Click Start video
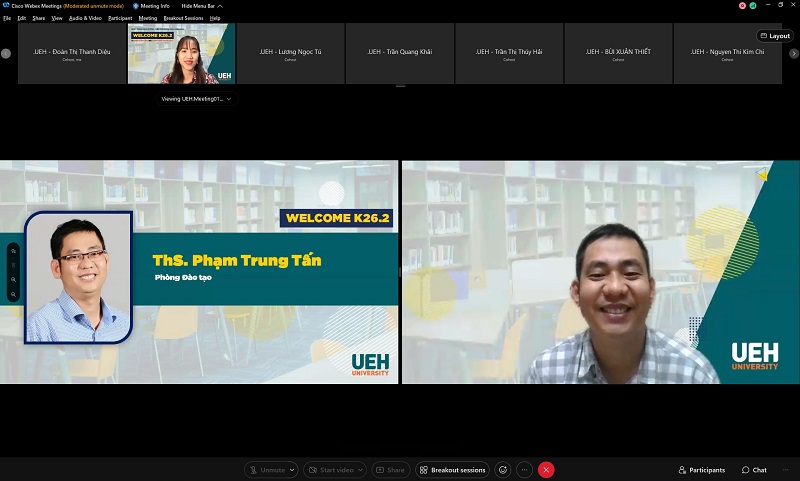 tap(331, 470)
